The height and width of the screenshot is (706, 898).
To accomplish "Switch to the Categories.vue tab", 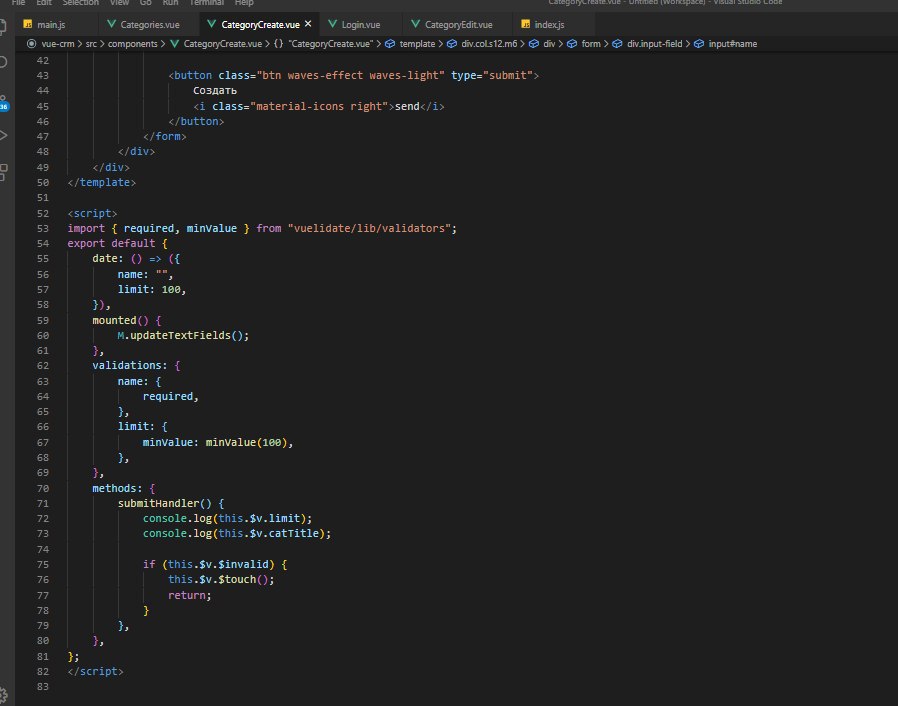I will (150, 25).
